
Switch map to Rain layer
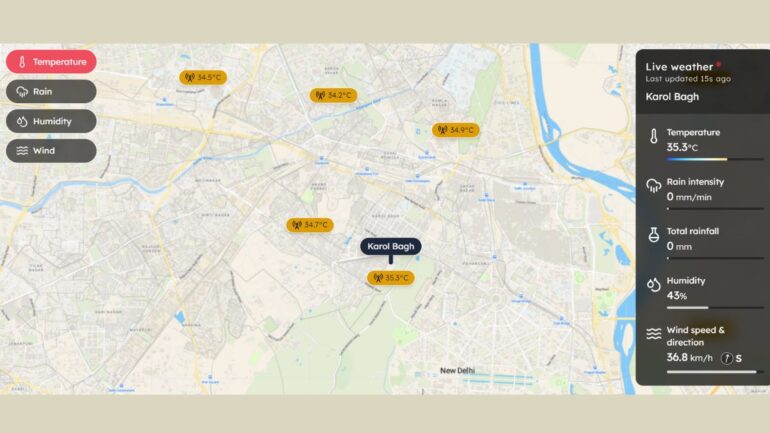click(x=51, y=91)
